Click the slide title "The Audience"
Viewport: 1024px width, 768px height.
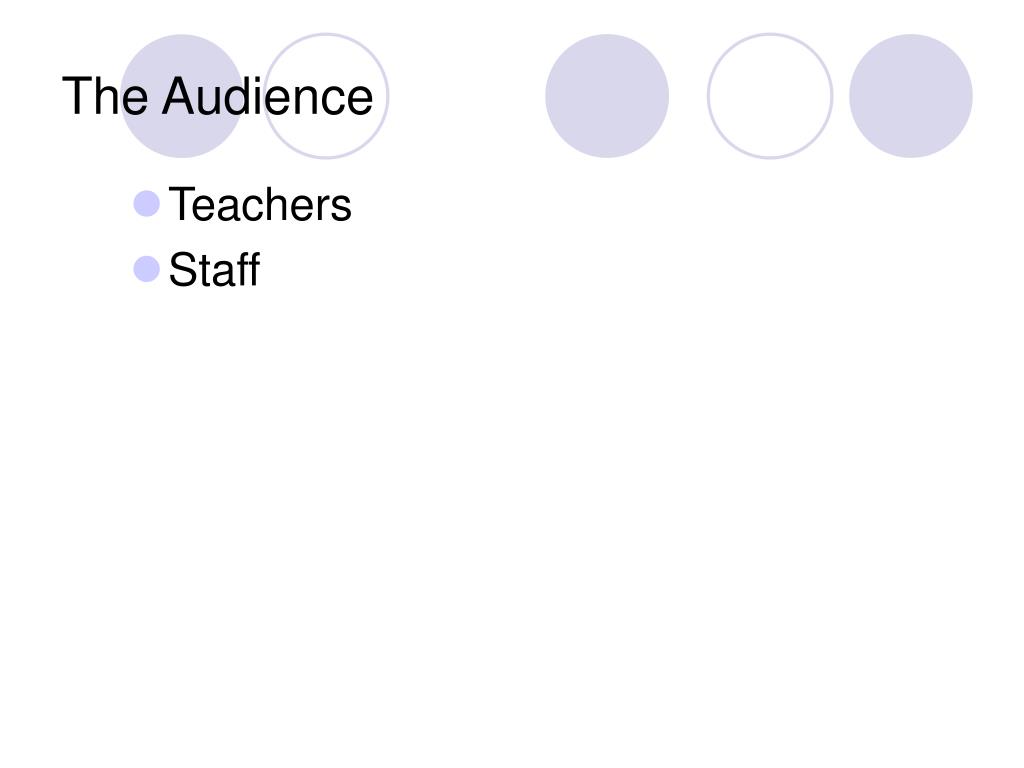coord(217,96)
